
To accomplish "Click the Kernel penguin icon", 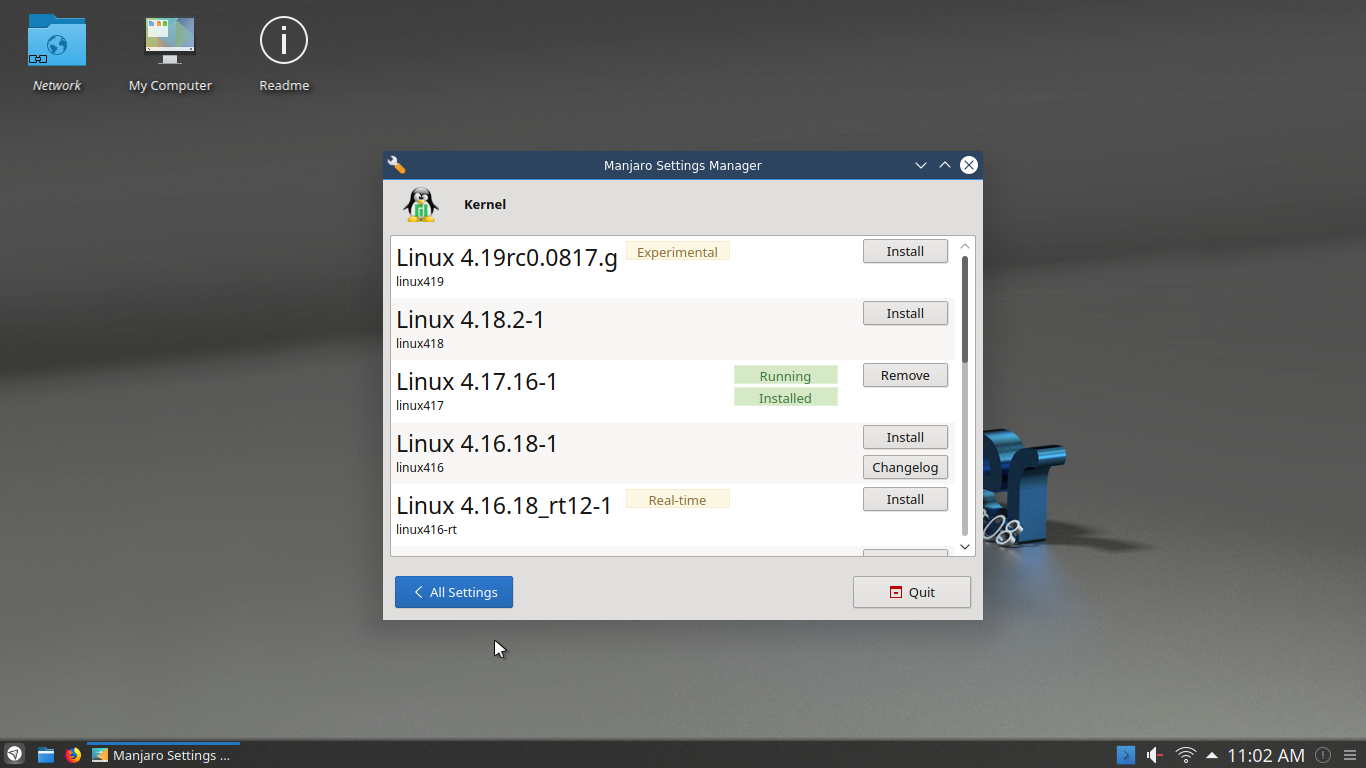I will [x=421, y=204].
